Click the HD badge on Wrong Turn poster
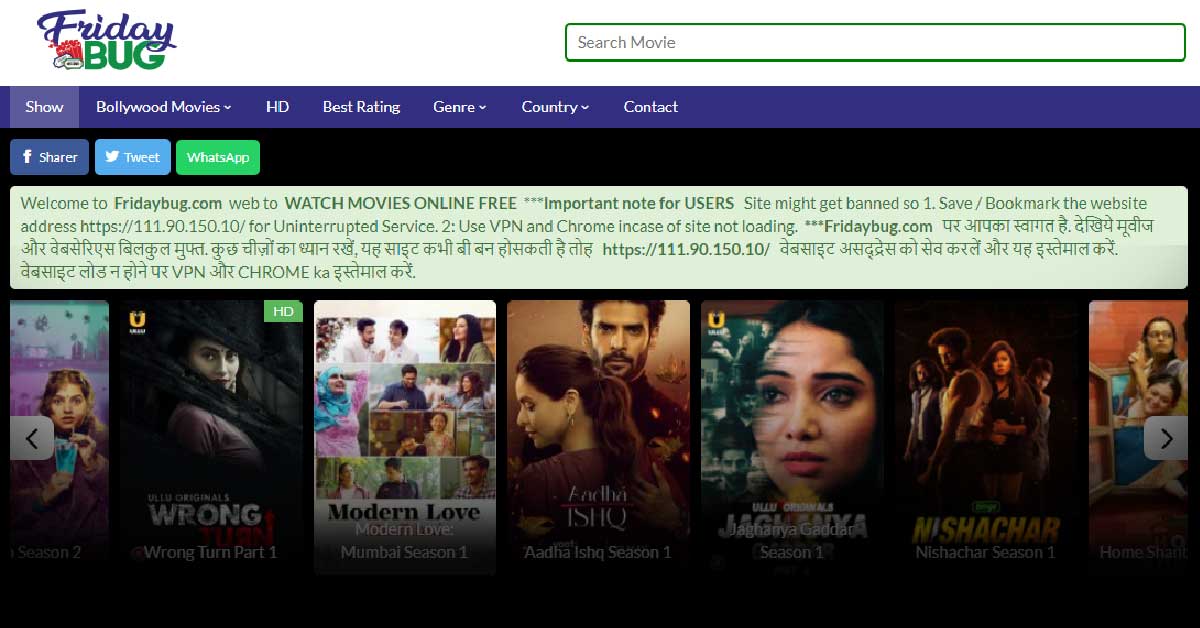 (x=283, y=311)
